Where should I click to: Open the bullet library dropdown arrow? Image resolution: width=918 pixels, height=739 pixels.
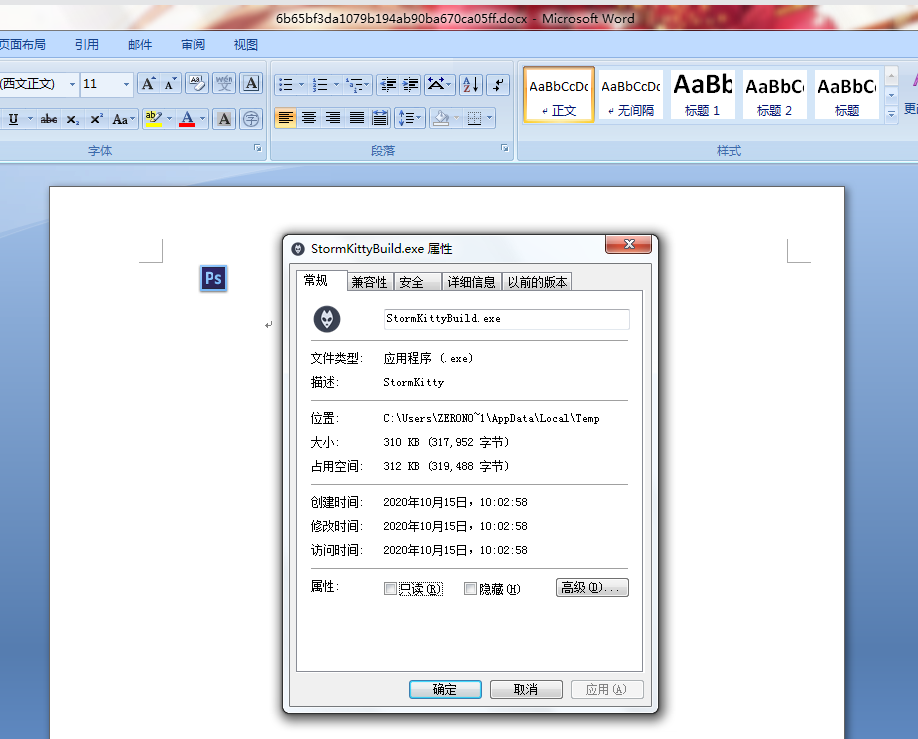tap(302, 84)
